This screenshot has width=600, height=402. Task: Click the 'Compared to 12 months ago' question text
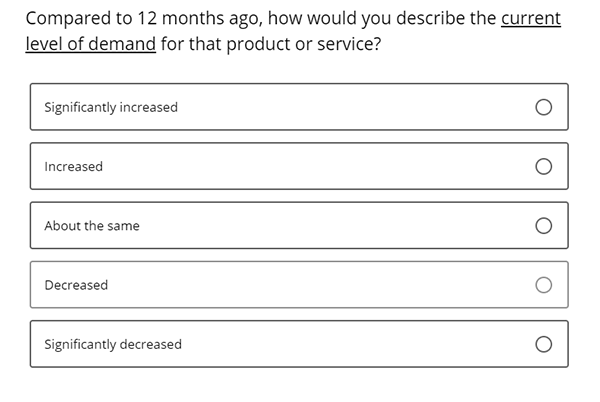pos(144,19)
